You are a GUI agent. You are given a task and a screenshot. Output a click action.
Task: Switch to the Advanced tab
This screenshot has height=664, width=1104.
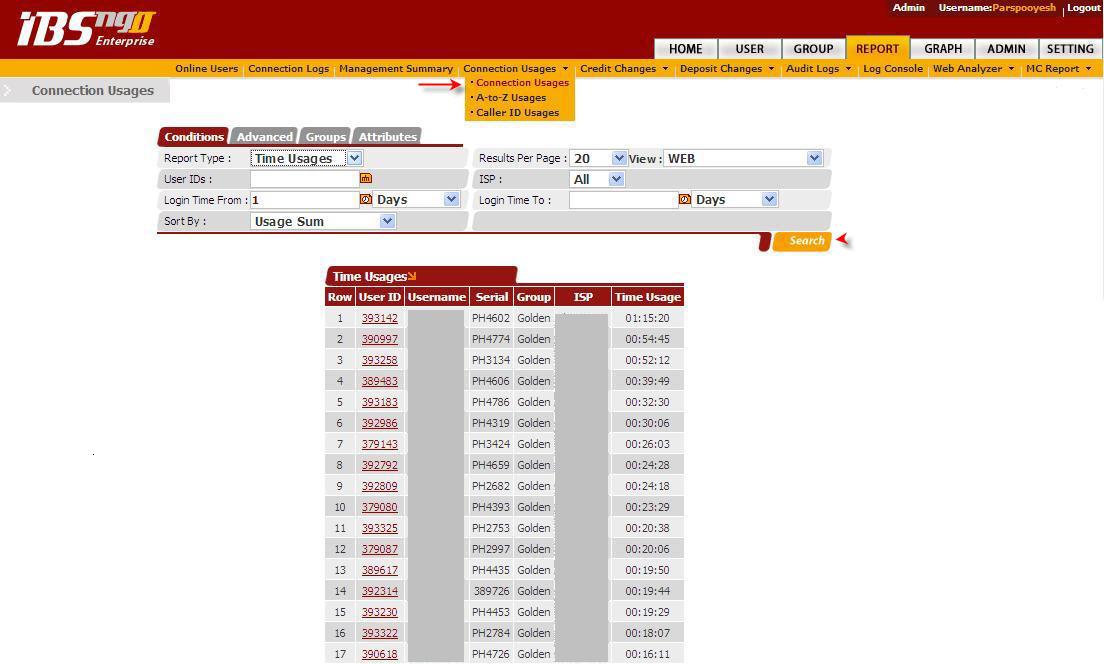[264, 137]
